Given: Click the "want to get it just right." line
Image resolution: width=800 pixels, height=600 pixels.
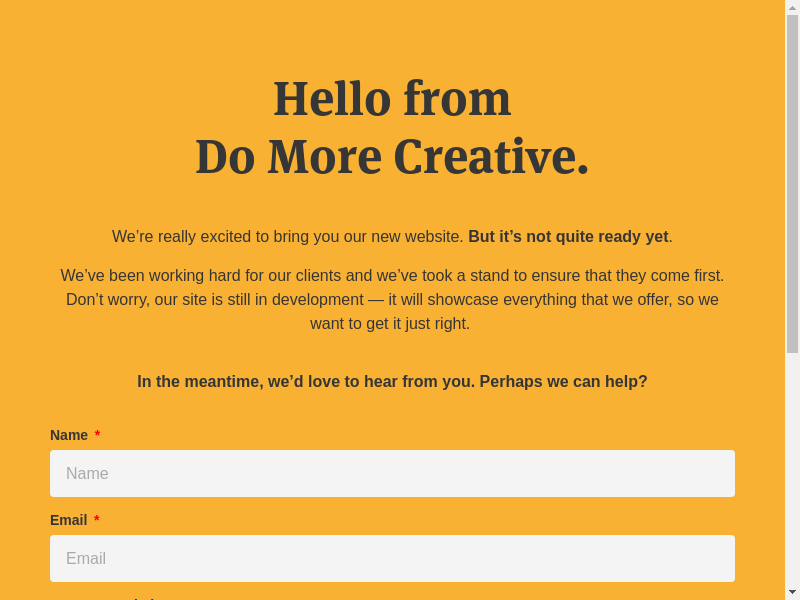Looking at the screenshot, I should point(390,323).
